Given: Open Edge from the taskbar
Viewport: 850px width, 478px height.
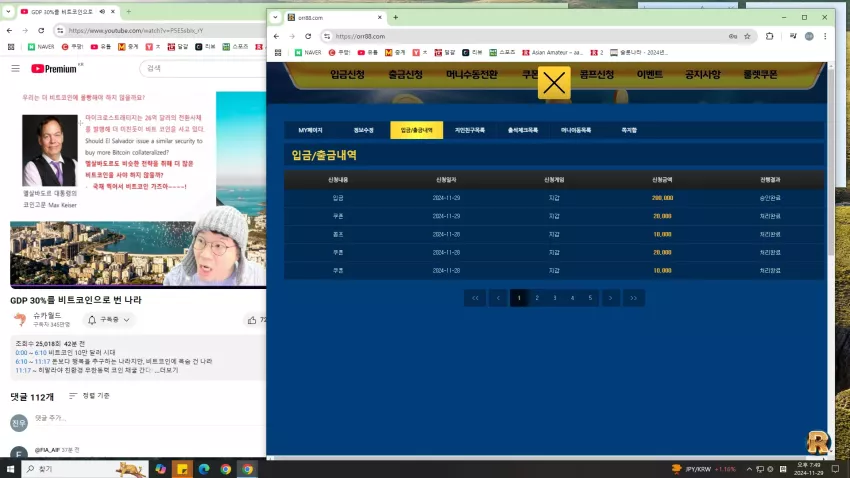Looking at the screenshot, I should (204, 469).
